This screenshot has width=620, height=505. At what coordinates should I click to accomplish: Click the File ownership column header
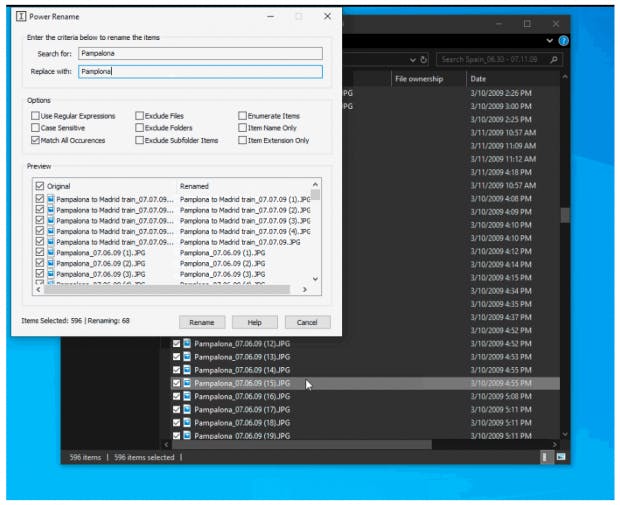pyautogui.click(x=429, y=79)
